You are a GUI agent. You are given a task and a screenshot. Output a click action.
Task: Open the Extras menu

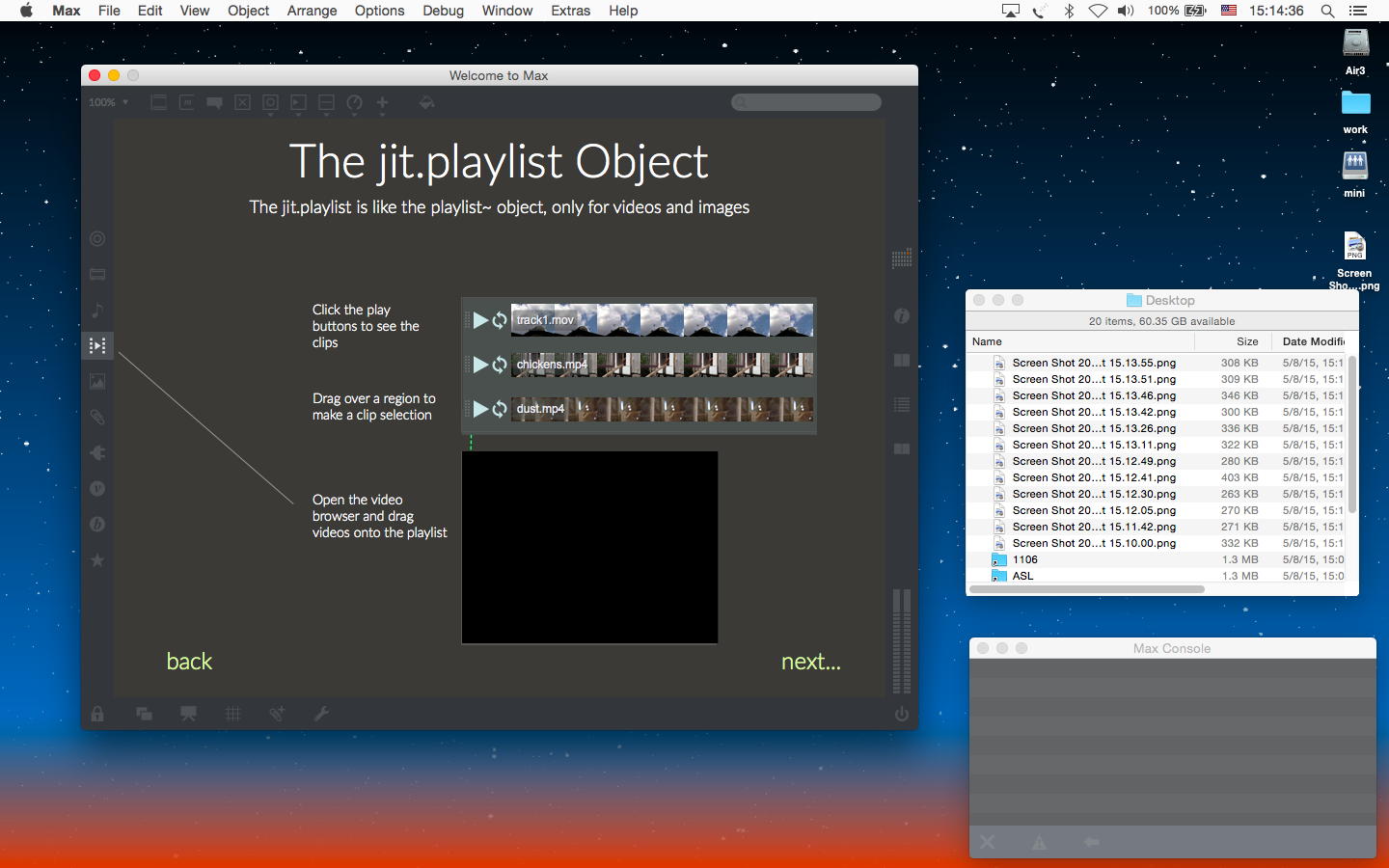570,11
